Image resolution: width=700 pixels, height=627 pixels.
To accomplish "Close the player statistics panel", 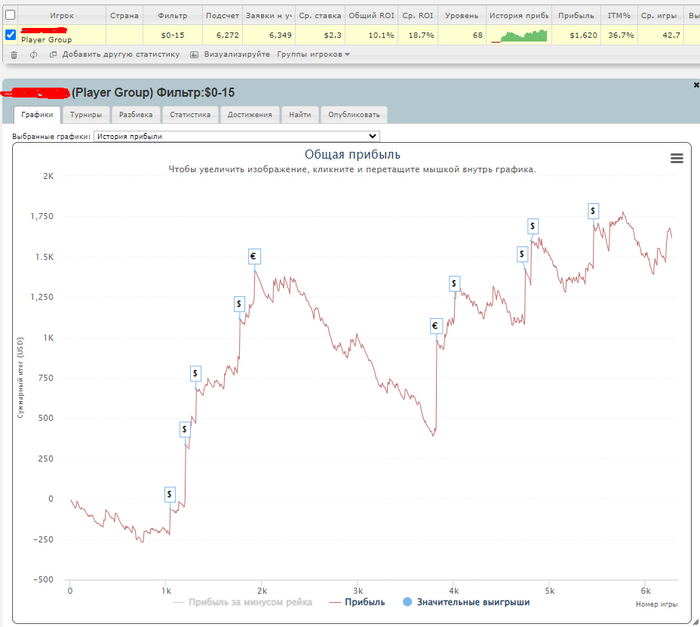I will [x=696, y=85].
